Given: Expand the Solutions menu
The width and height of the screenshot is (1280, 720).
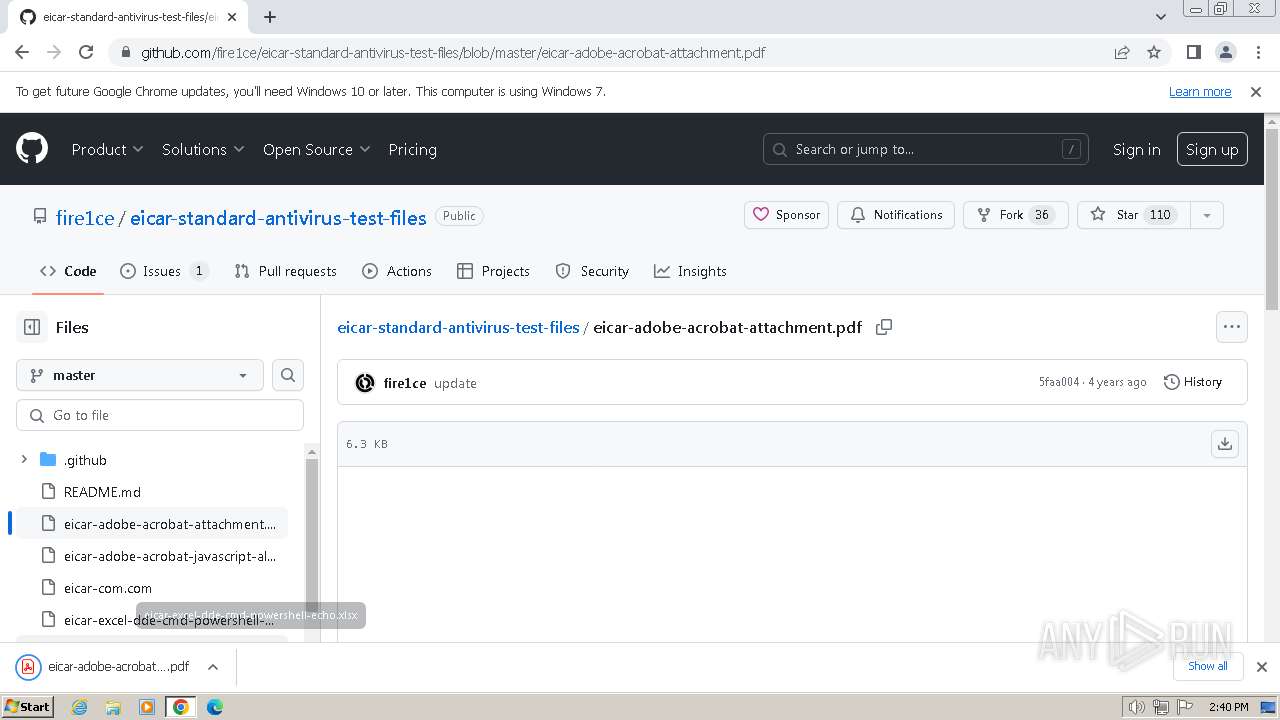Looking at the screenshot, I should (x=203, y=149).
